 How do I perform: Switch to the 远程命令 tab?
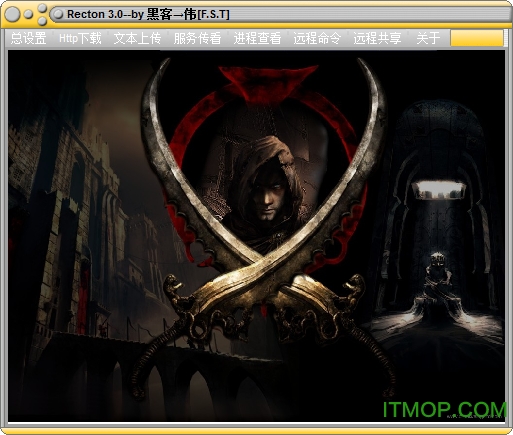pyautogui.click(x=317, y=38)
